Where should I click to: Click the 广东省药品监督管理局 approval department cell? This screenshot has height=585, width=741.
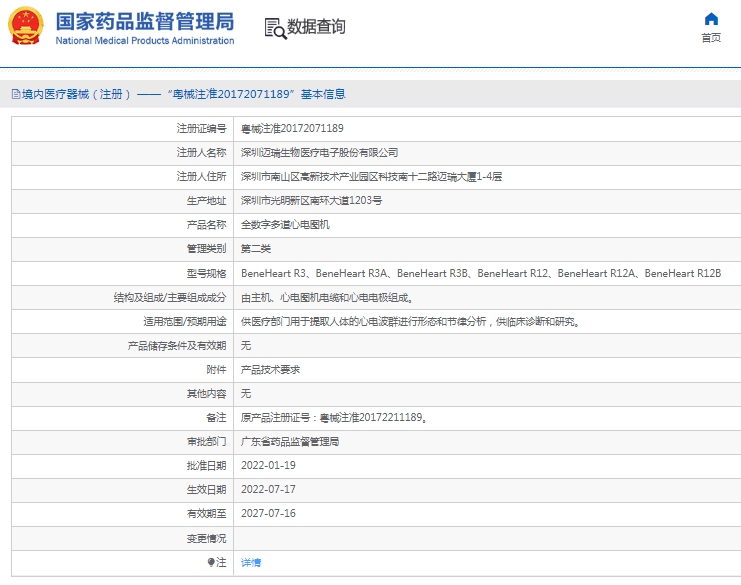point(290,441)
